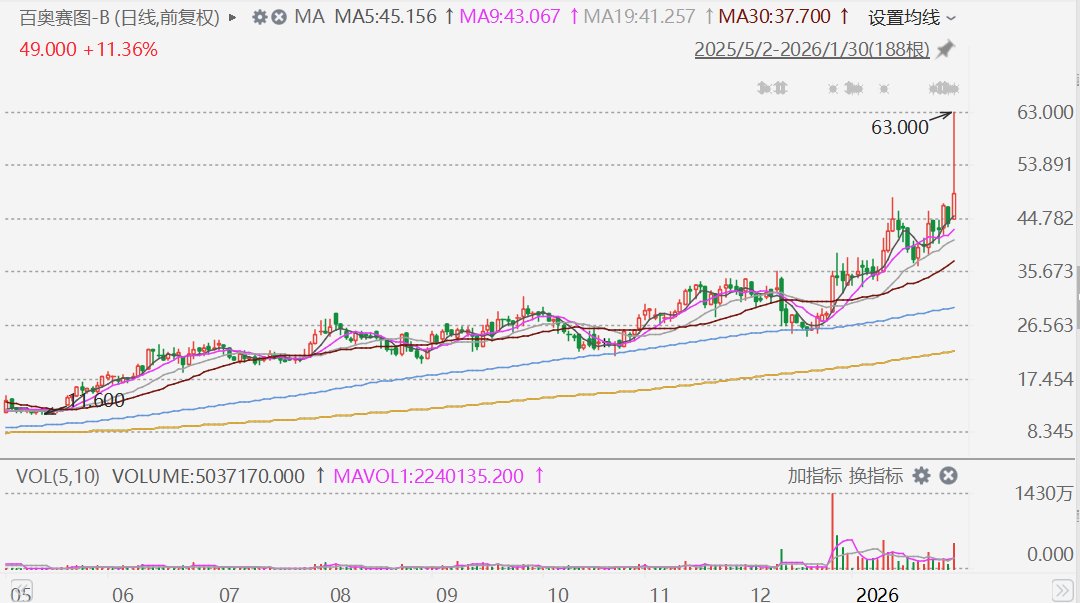
Task: Open the 设置均线 dropdown
Action: (910, 17)
